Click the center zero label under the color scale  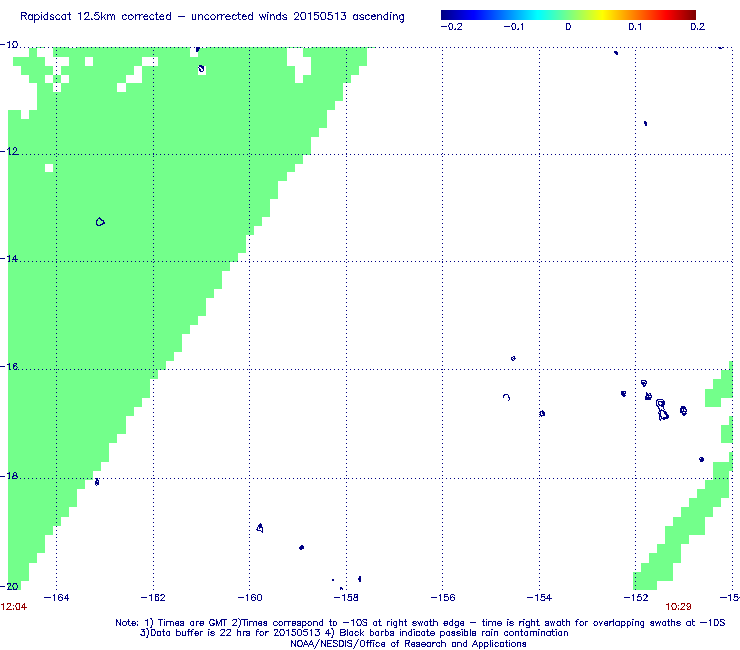point(568,27)
